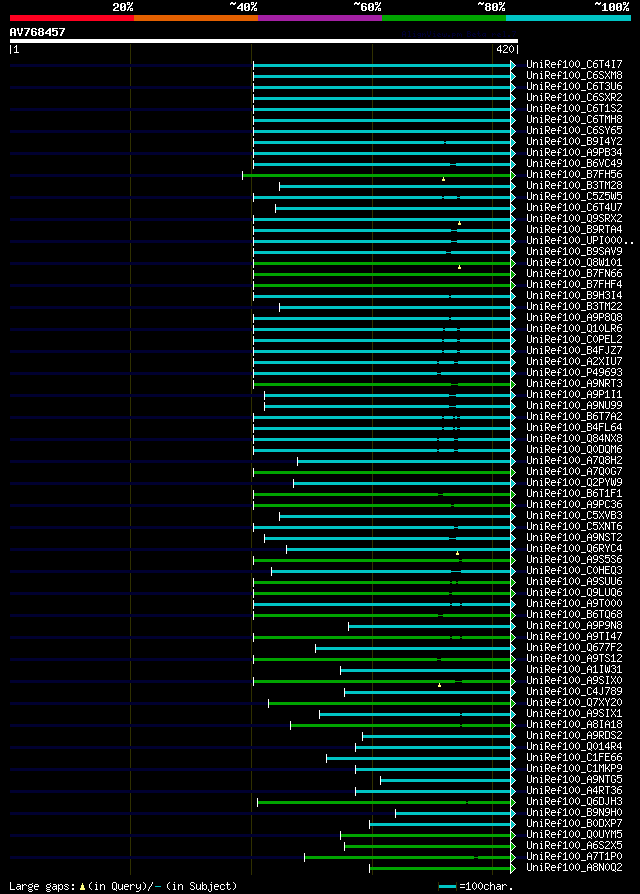Screen dimensions: 640x894
Task: Click the 'Large gaps:' legend text
Action: (x=42, y=886)
